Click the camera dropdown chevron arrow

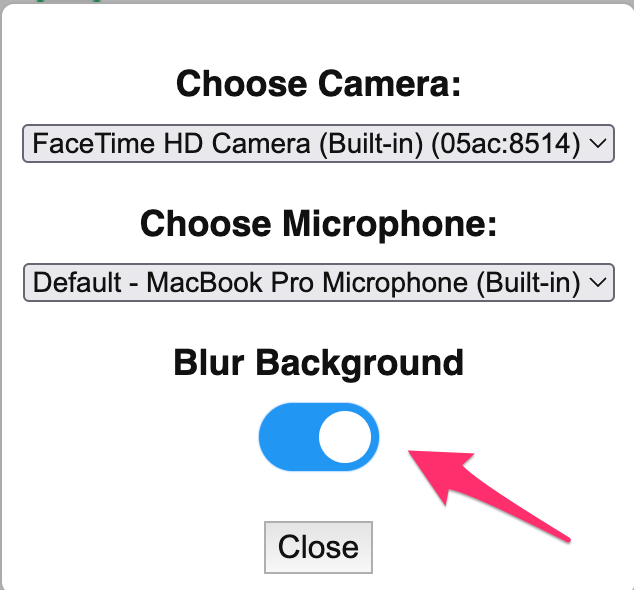point(598,144)
